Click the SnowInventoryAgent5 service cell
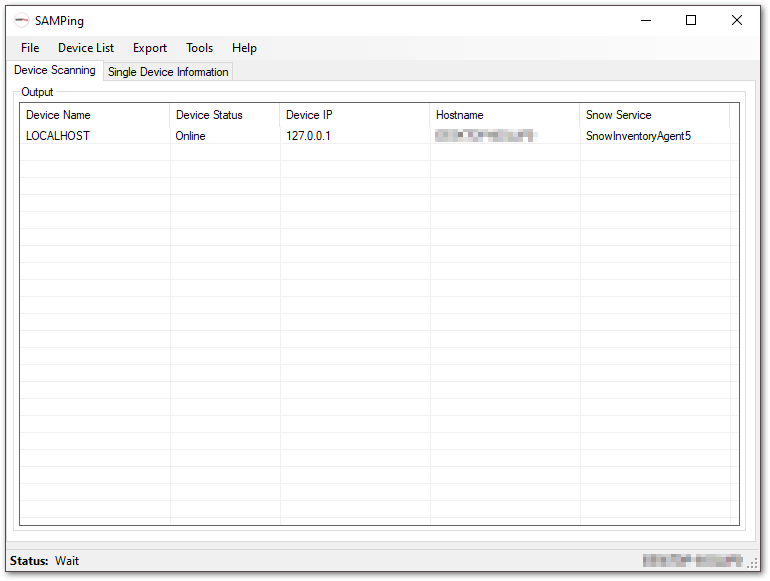The image size is (770, 581). [x=638, y=136]
